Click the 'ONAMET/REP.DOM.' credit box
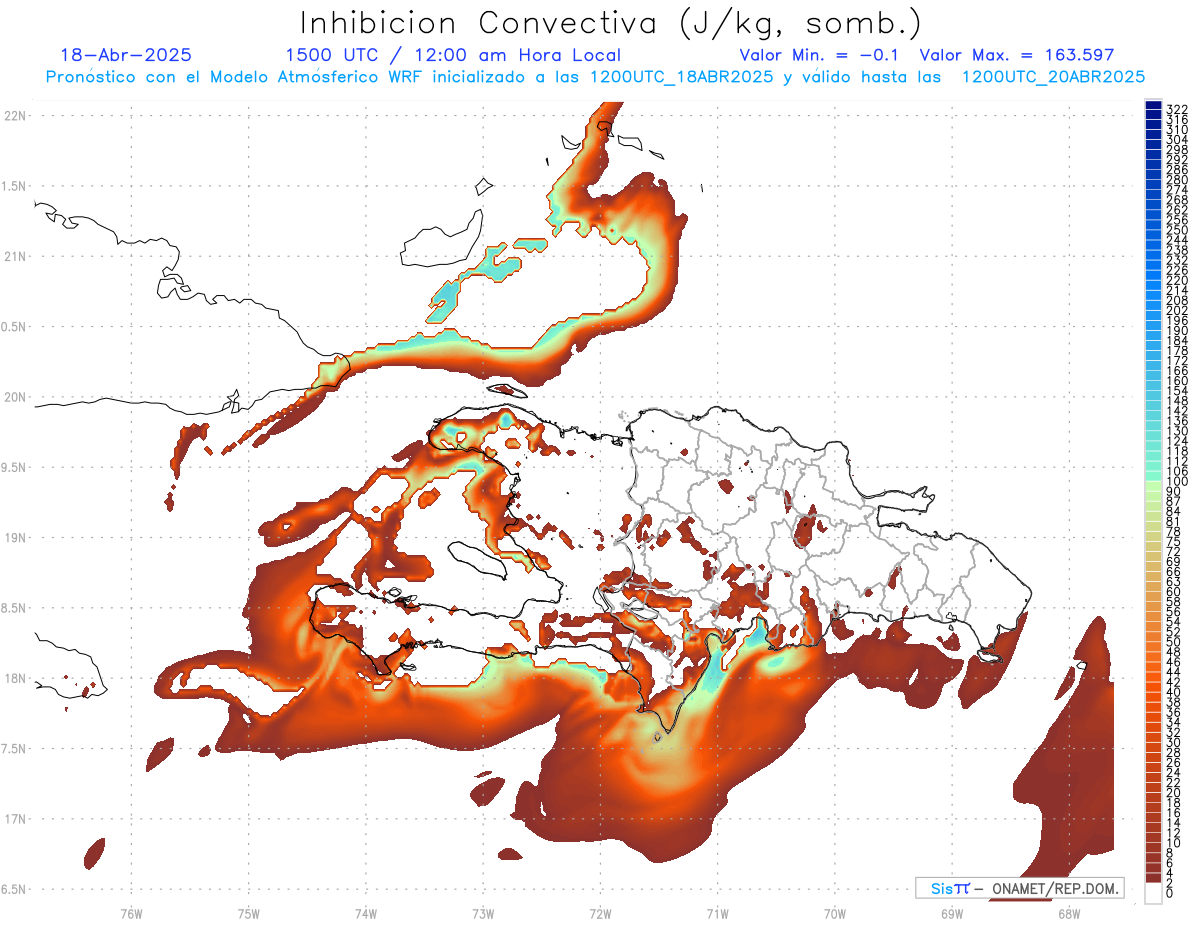This screenshot has width=1200, height=927. coord(1019,888)
